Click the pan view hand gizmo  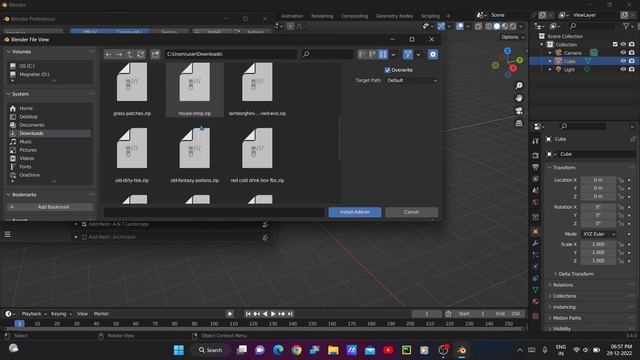click(519, 98)
